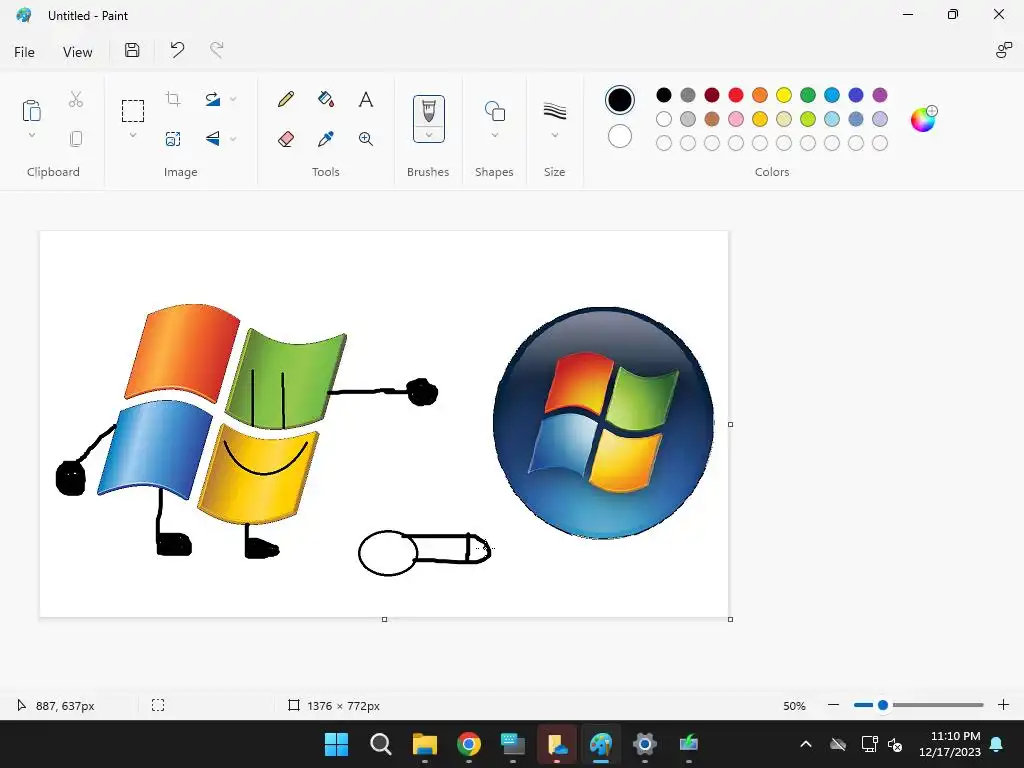Screen dimensions: 1024x768
Task: Expand the Selection options dropdown
Action: pos(133,135)
